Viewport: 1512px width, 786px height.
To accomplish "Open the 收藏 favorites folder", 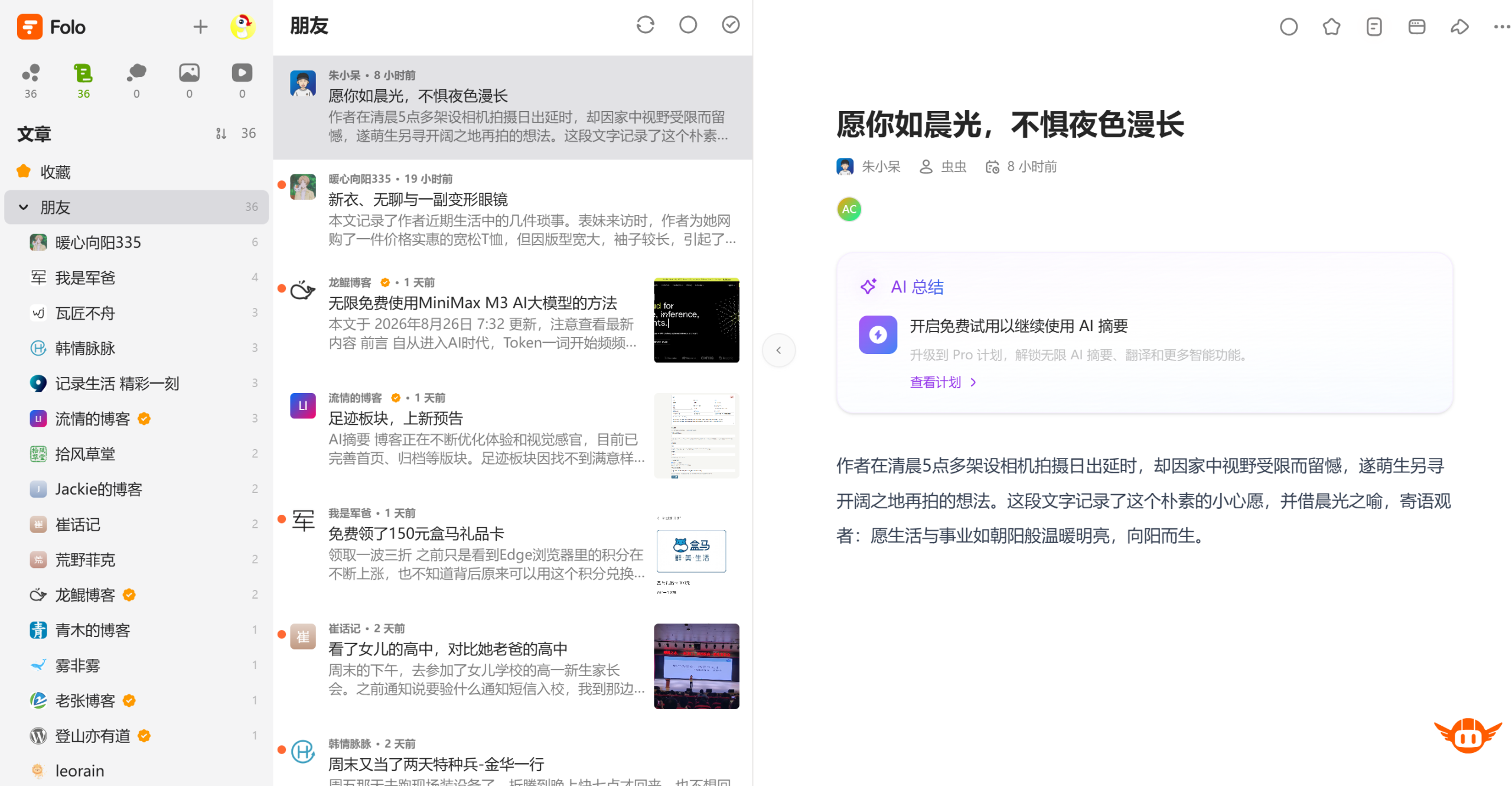I will [x=136, y=172].
